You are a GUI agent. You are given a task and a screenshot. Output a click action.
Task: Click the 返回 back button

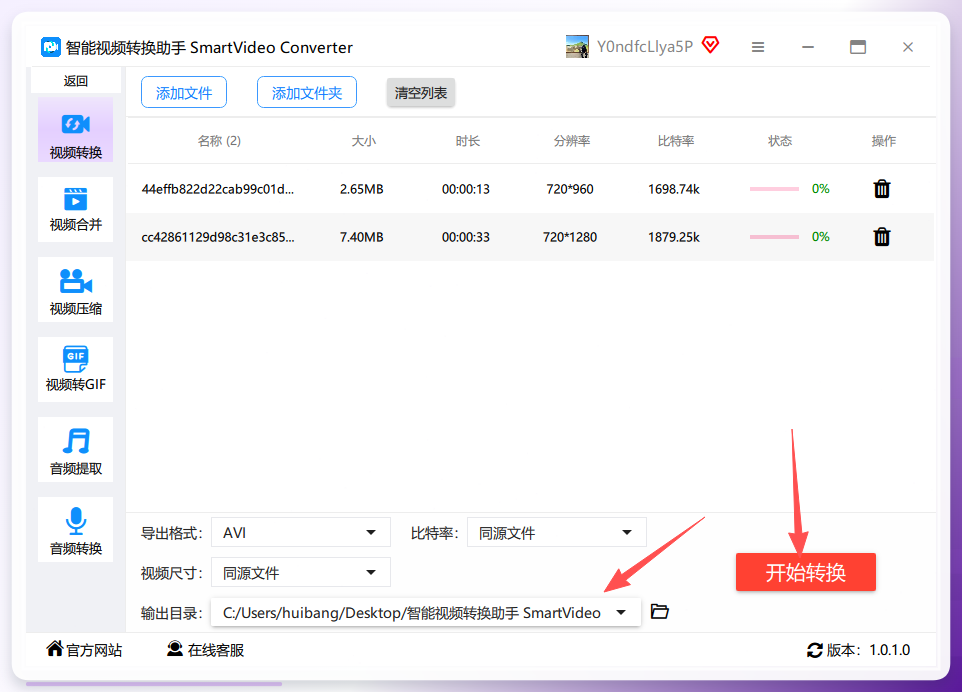pos(75,81)
